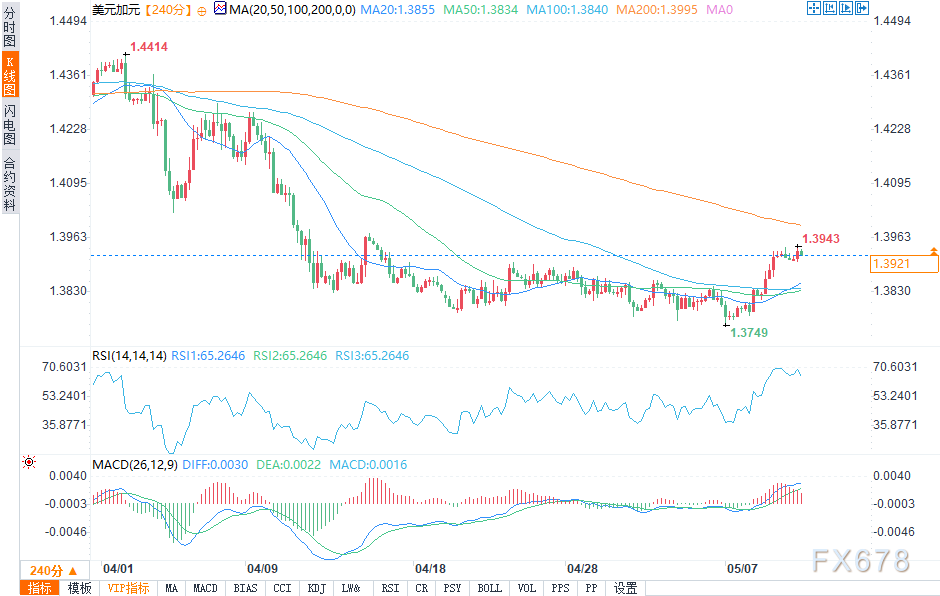Select the 指标 tab at bottom
Image resolution: width=940 pixels, height=596 pixels.
[41, 588]
